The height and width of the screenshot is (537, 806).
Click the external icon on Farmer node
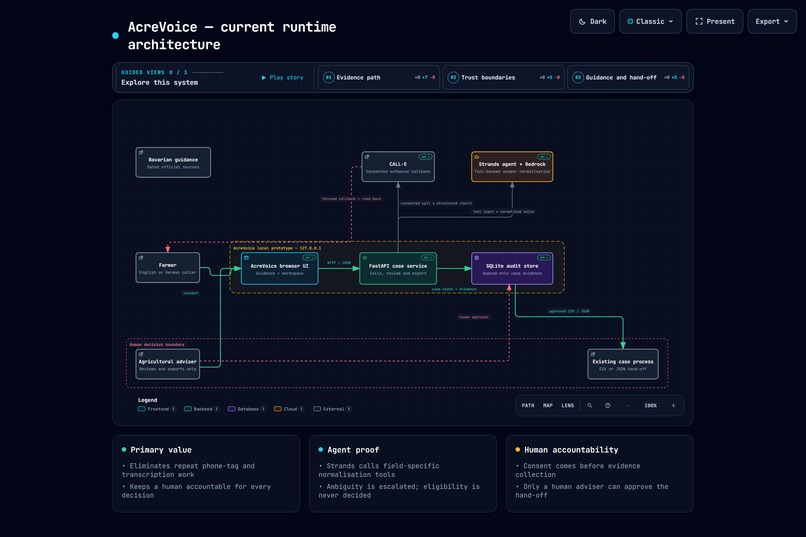141,258
